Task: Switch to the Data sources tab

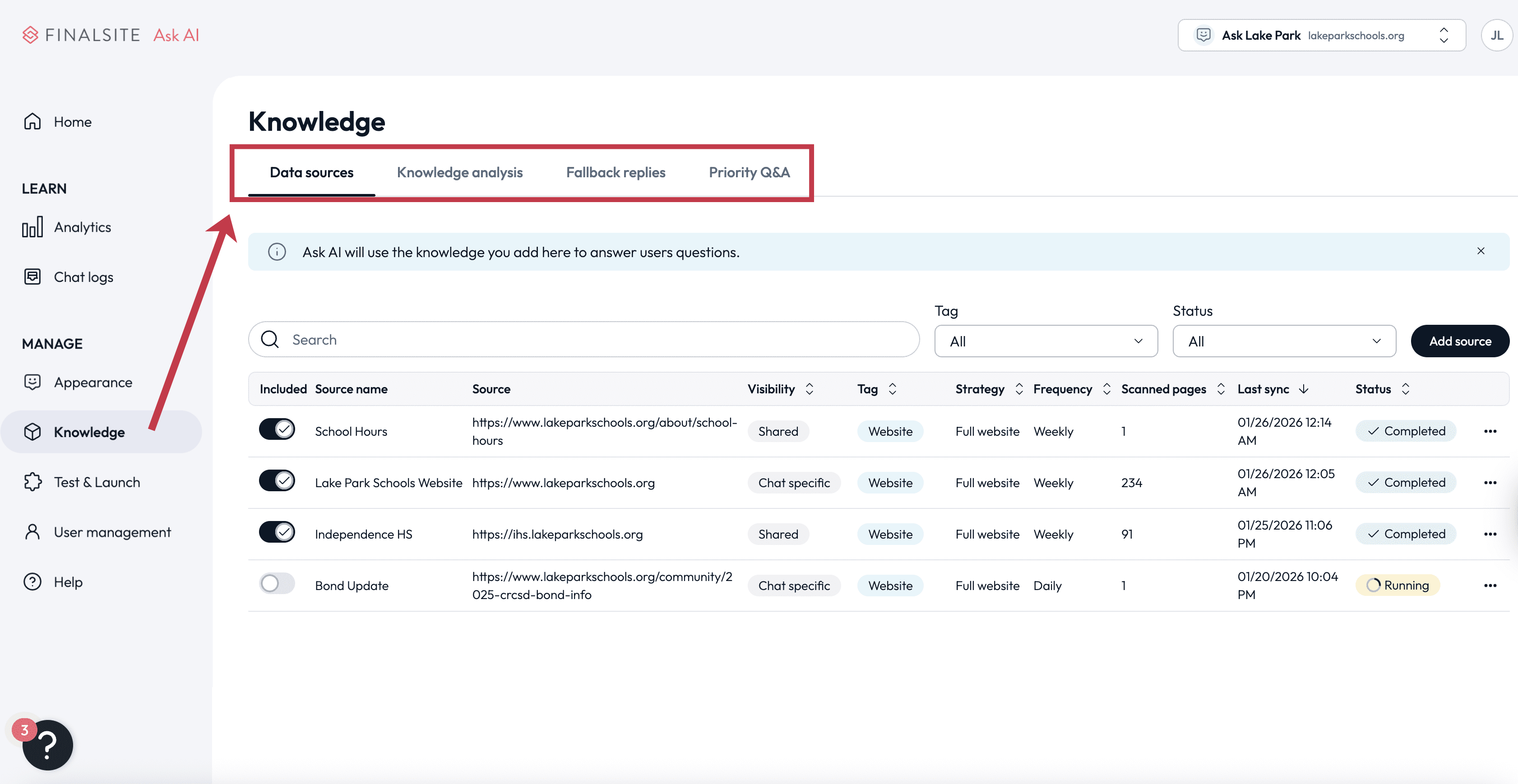Action: tap(312, 173)
